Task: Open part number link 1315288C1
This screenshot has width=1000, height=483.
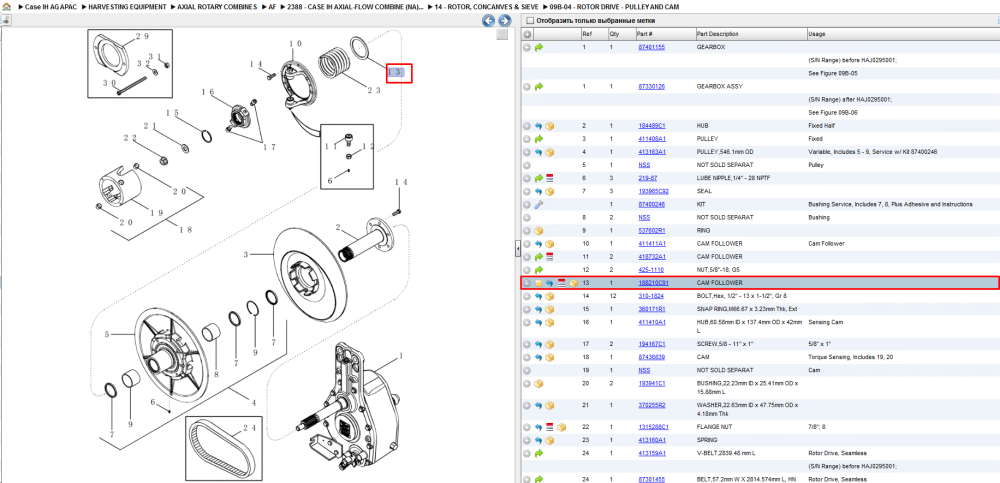Action: click(x=653, y=427)
